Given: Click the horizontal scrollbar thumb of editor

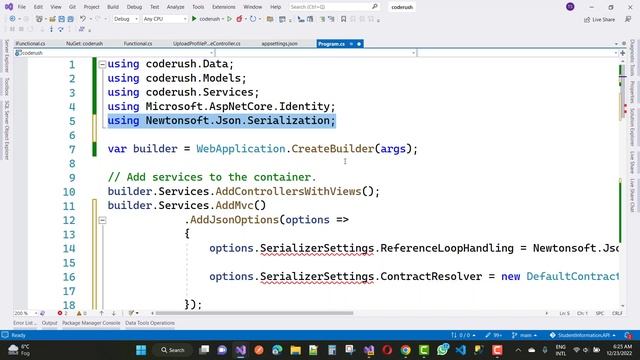Looking at the screenshot, I should [x=254, y=313].
